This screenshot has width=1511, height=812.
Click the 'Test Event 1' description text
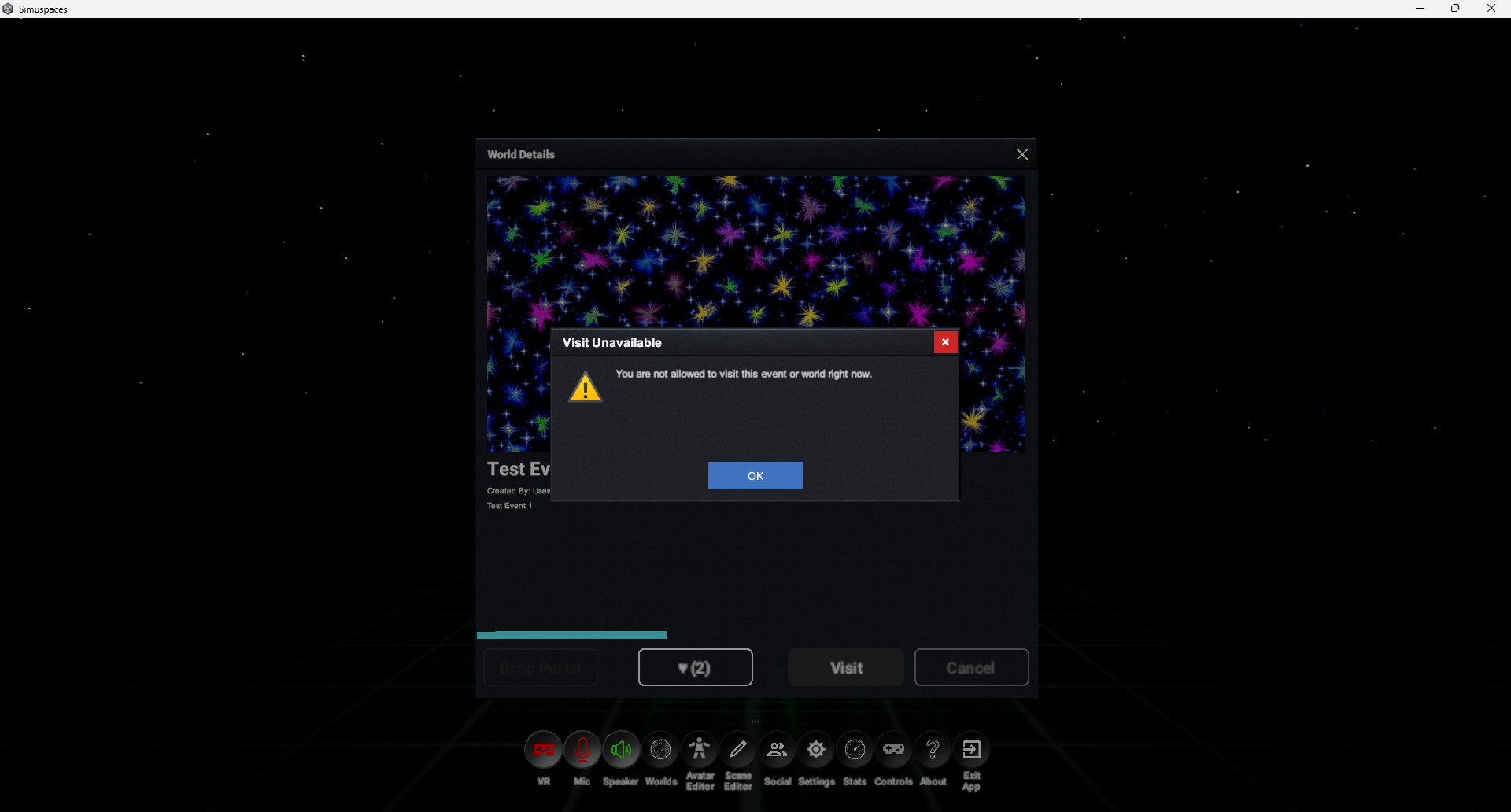click(509, 506)
